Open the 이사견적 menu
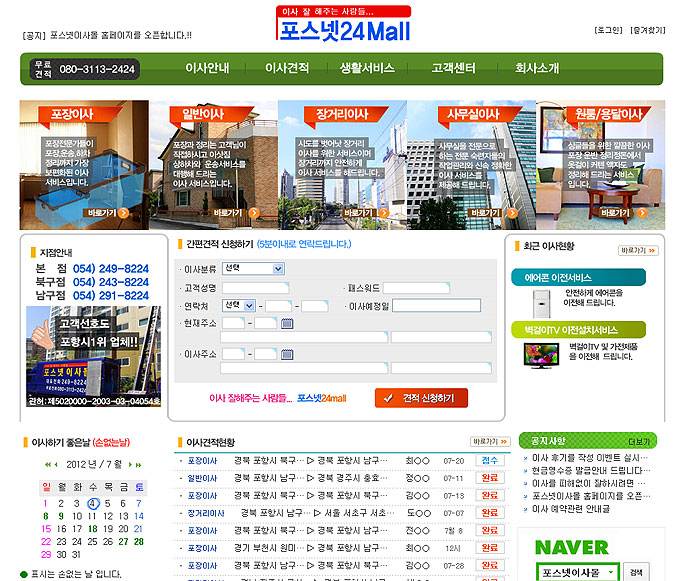 click(x=287, y=68)
